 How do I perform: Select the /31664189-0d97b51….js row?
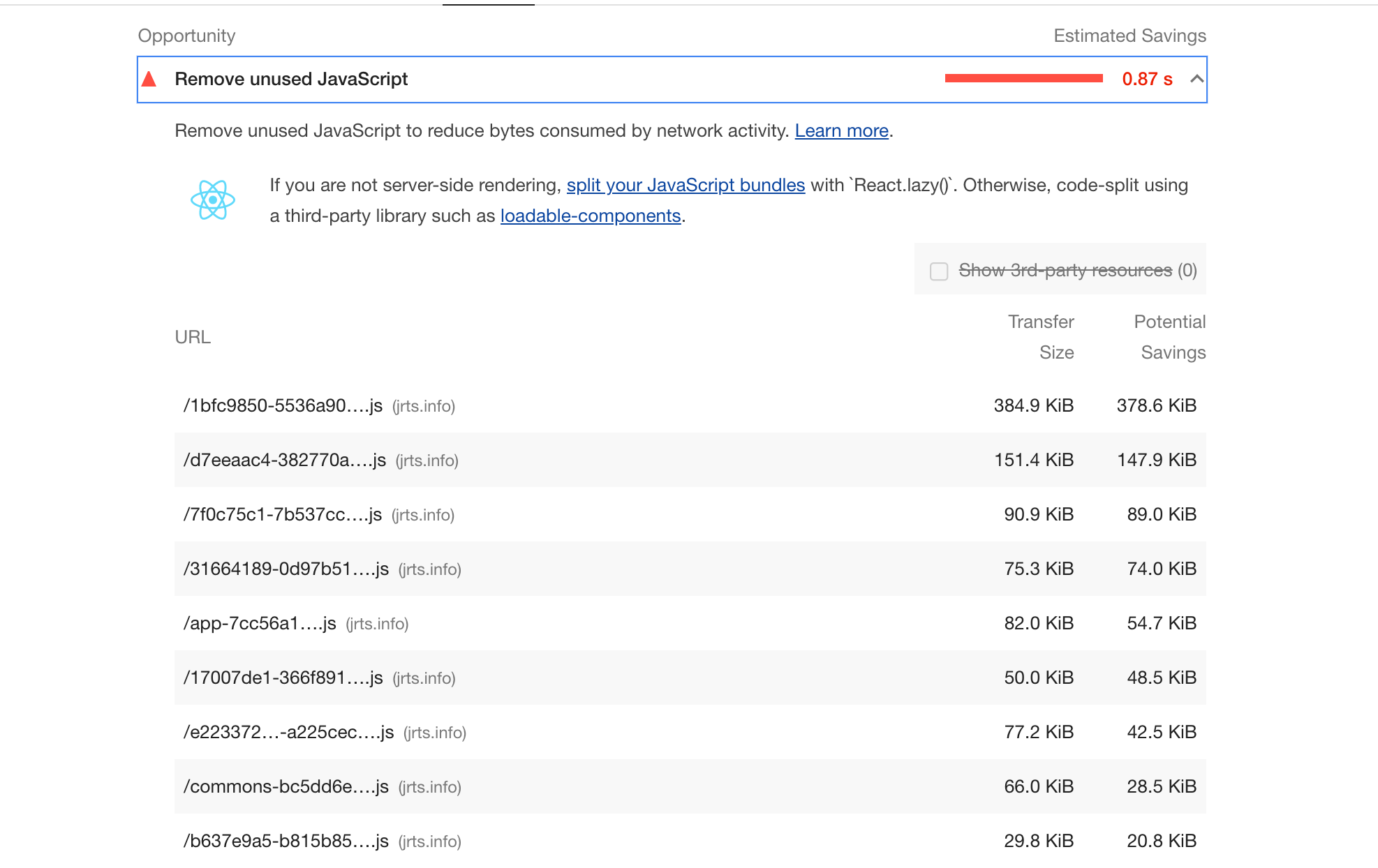(x=286, y=569)
